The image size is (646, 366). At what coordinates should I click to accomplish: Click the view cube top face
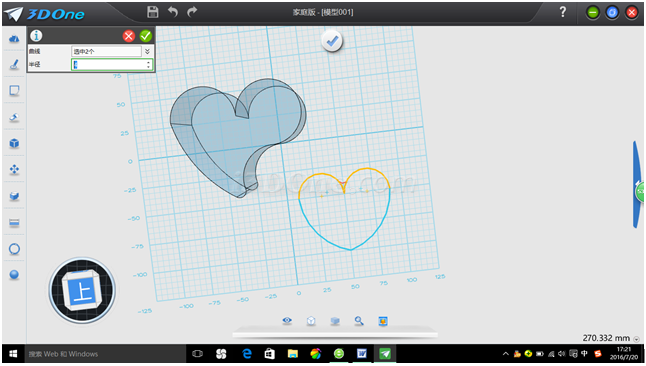83,292
